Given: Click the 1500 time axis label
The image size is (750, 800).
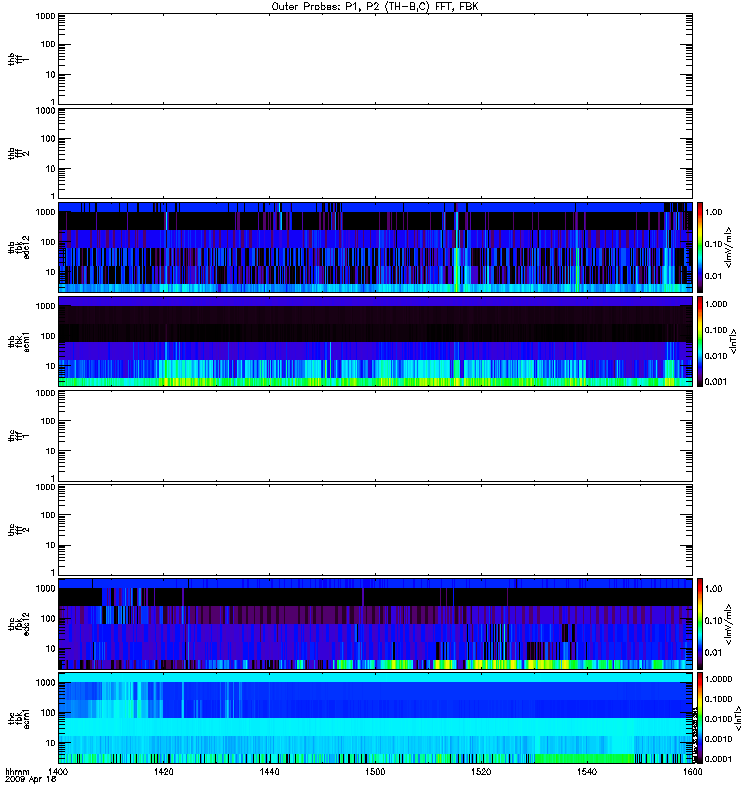Looking at the screenshot, I should 375,772.
